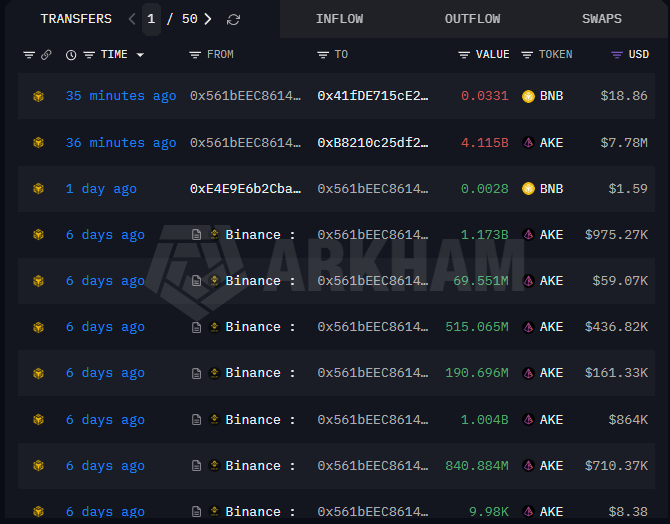Open the 35 minutes ago transaction link
This screenshot has height=524, width=670.
[121, 96]
